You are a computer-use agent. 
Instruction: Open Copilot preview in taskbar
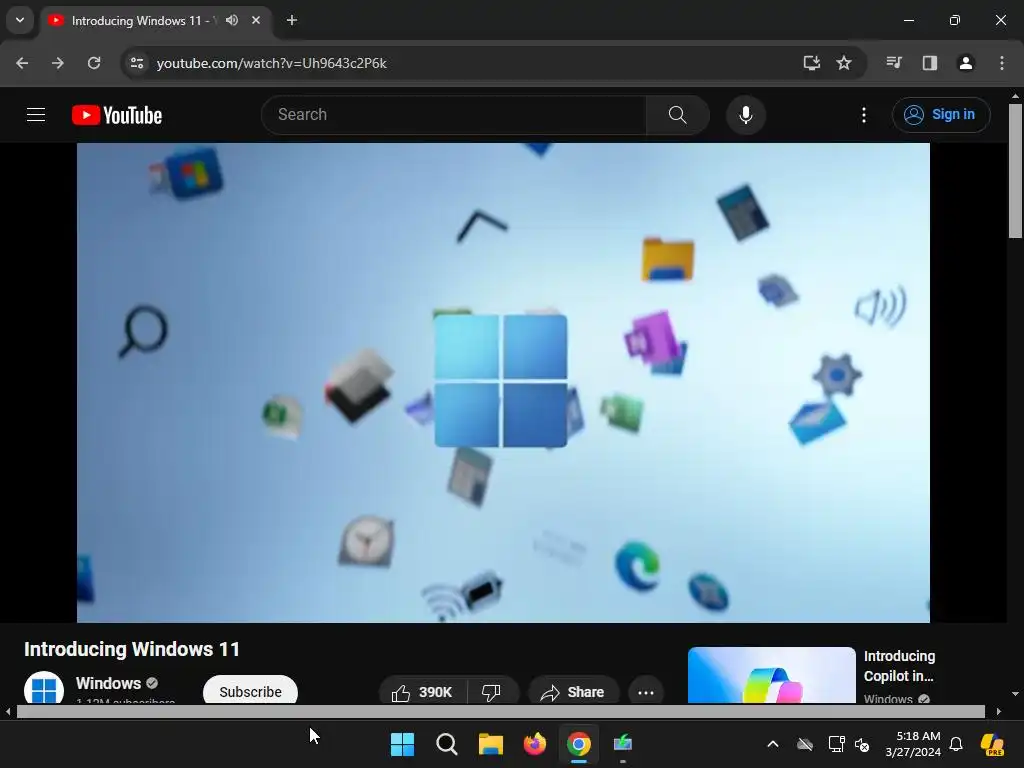992,744
